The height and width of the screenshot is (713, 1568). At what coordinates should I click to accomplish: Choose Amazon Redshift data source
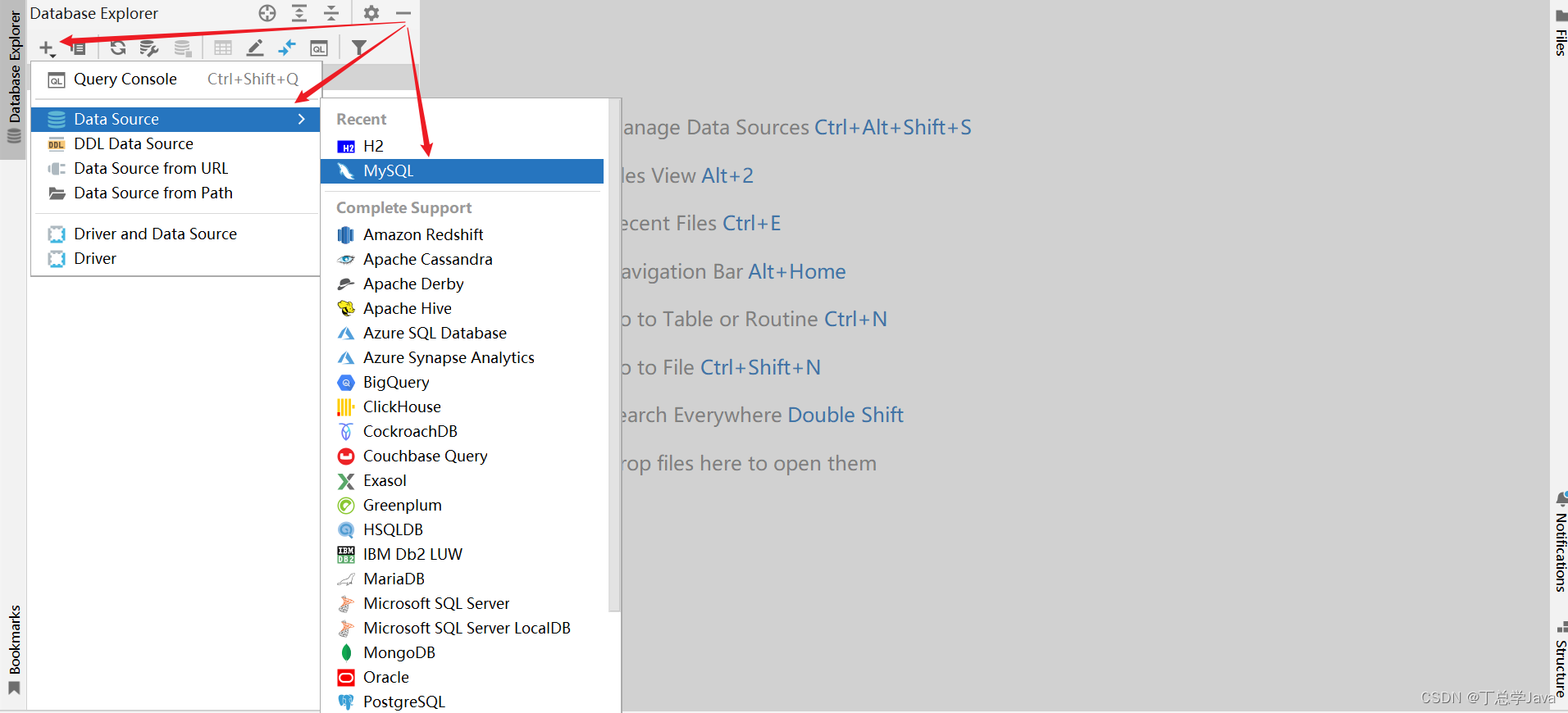463,235
